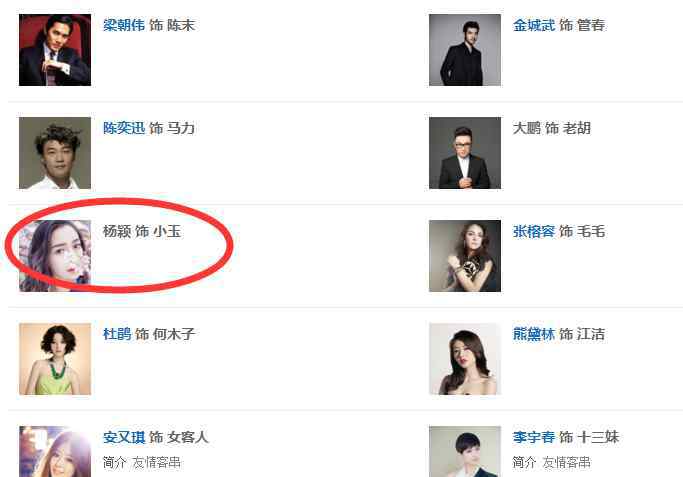
Task: Click the photo of 李宇春 as 十三妹
Action: (x=465, y=451)
